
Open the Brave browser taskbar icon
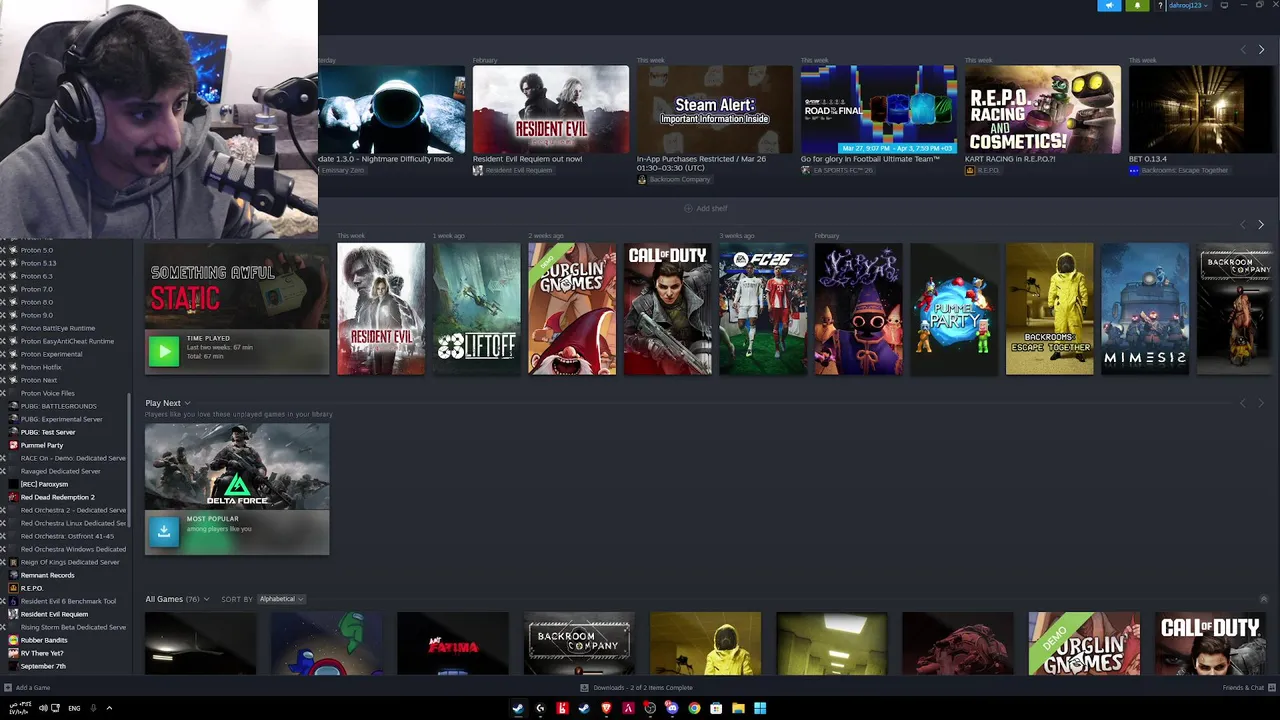606,708
